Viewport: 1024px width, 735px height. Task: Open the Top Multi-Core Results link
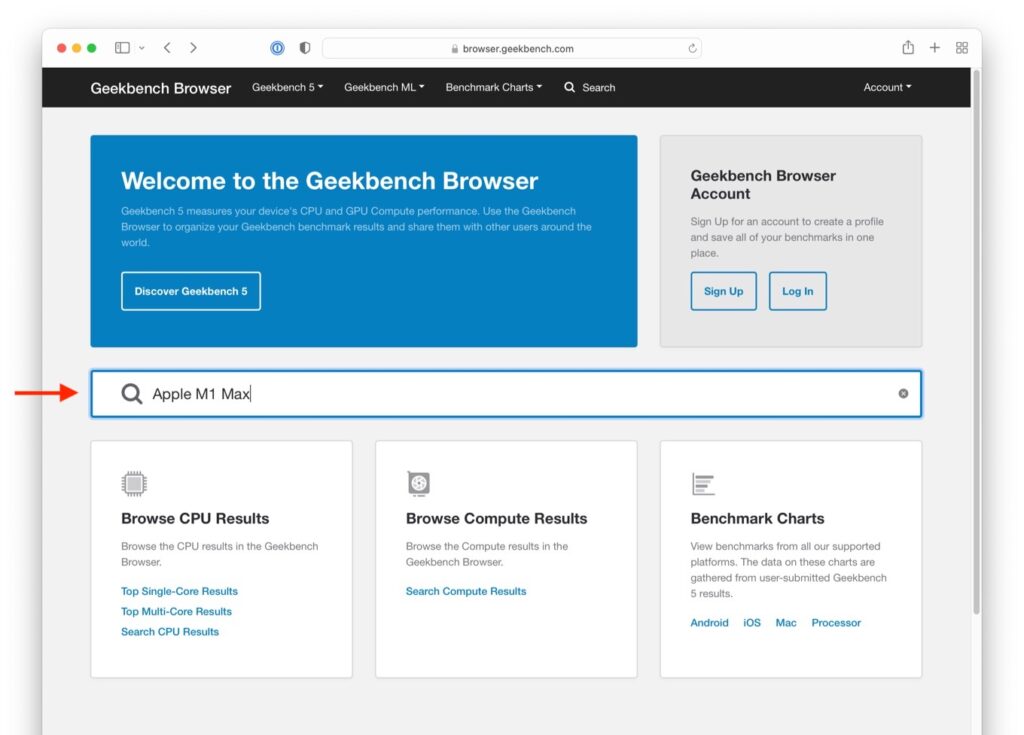pyautogui.click(x=176, y=611)
